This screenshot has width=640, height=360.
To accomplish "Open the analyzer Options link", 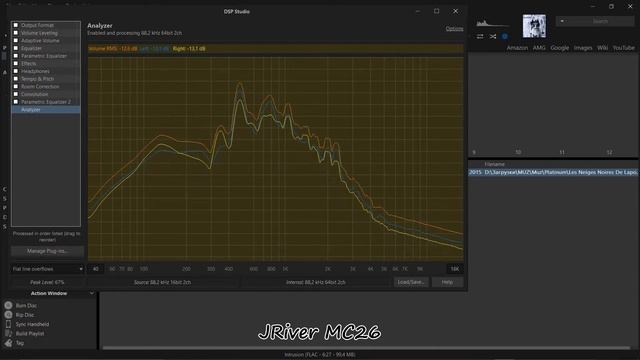I will point(454,29).
